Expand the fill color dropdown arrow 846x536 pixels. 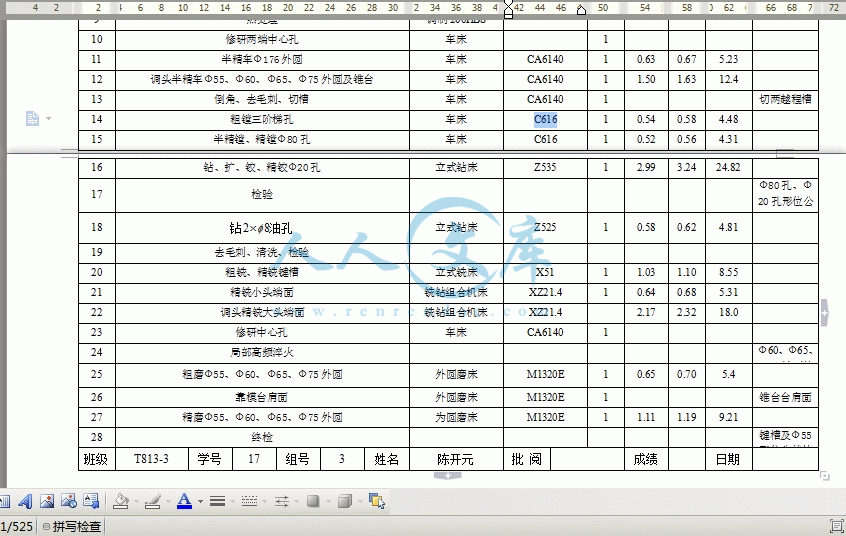(x=136, y=502)
